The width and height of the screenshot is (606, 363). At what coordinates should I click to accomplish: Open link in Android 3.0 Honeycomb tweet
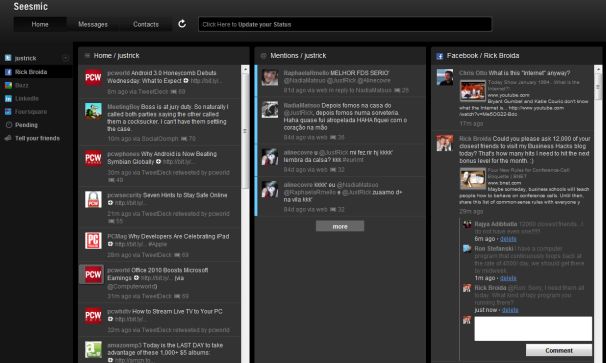click(206, 81)
